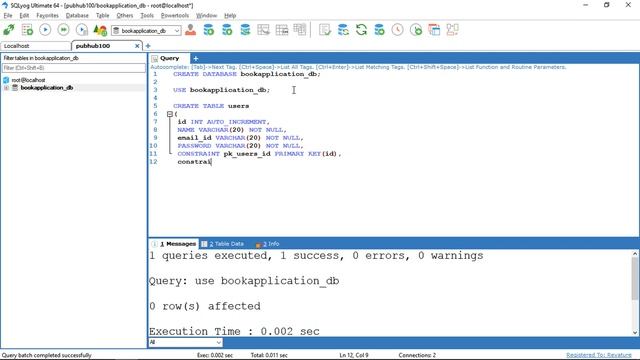Click the green new connection icon

point(9,30)
